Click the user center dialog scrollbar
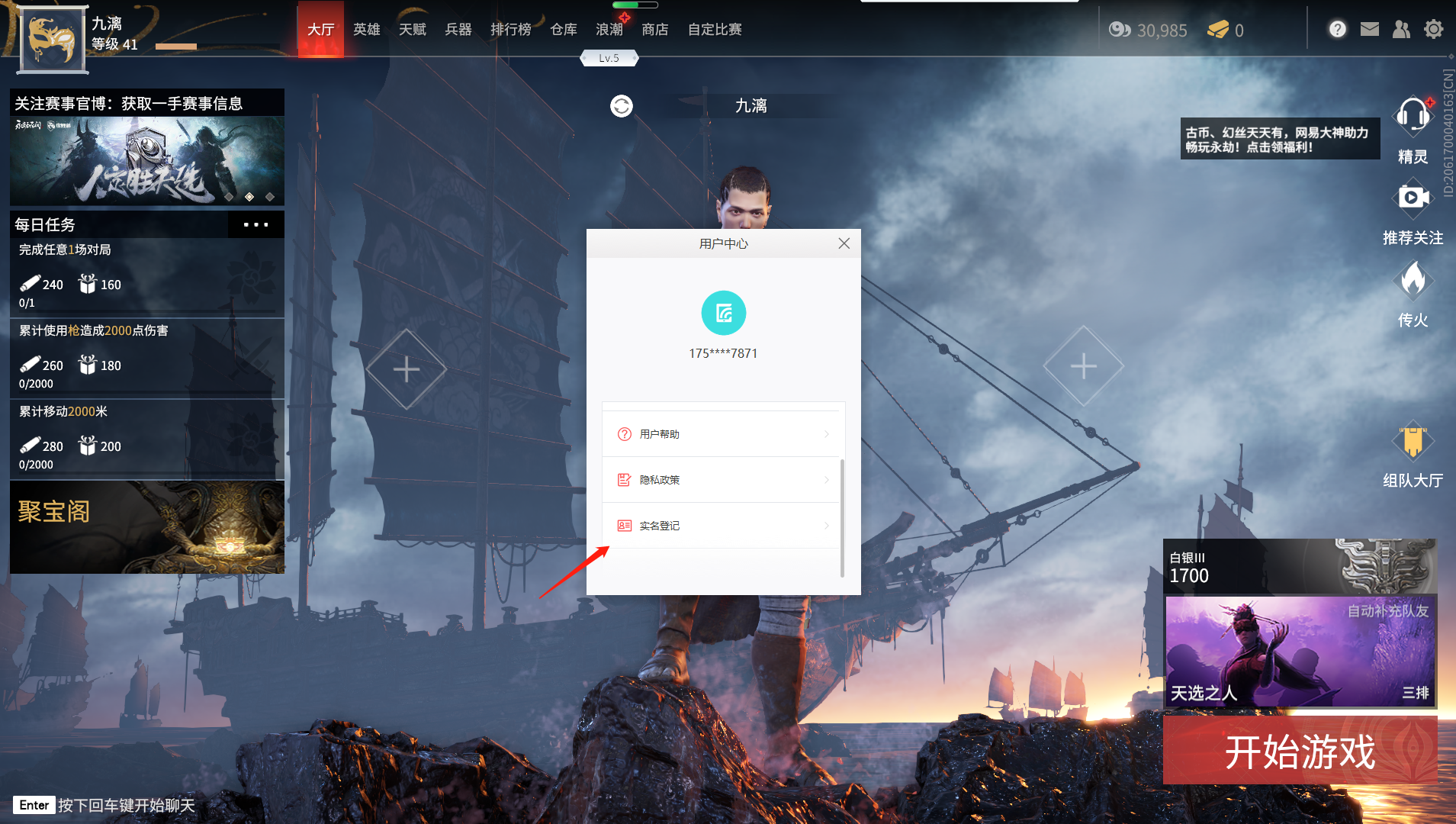This screenshot has width=1456, height=824. (x=842, y=517)
